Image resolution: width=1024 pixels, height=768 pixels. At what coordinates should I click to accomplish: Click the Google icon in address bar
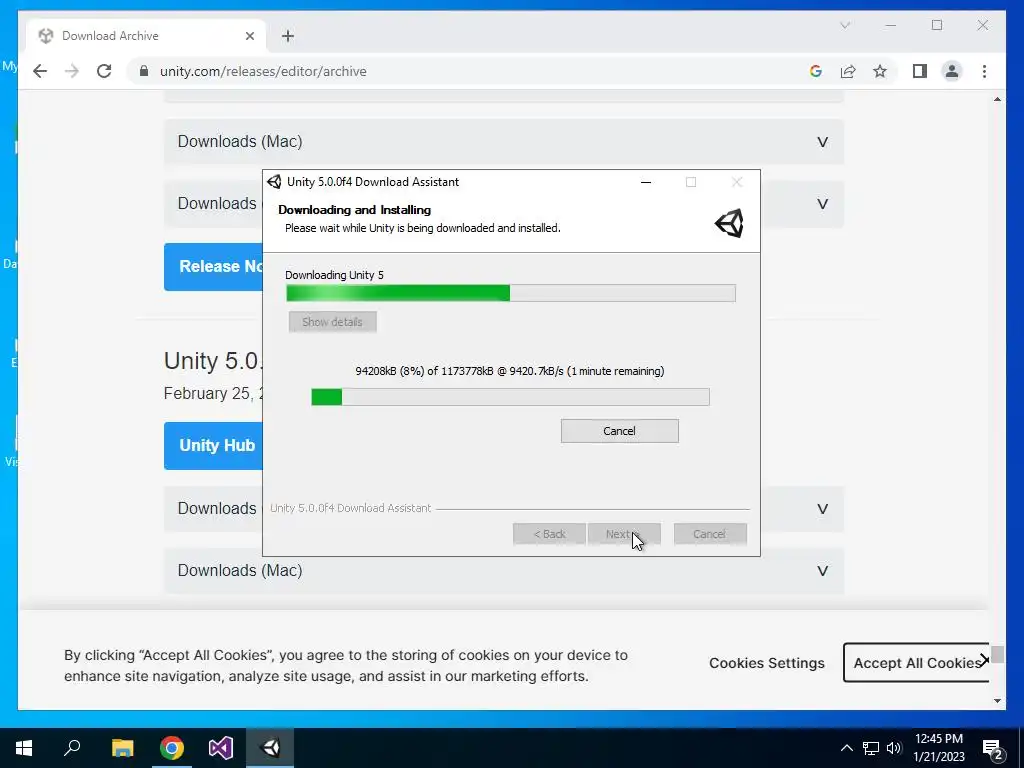point(816,71)
